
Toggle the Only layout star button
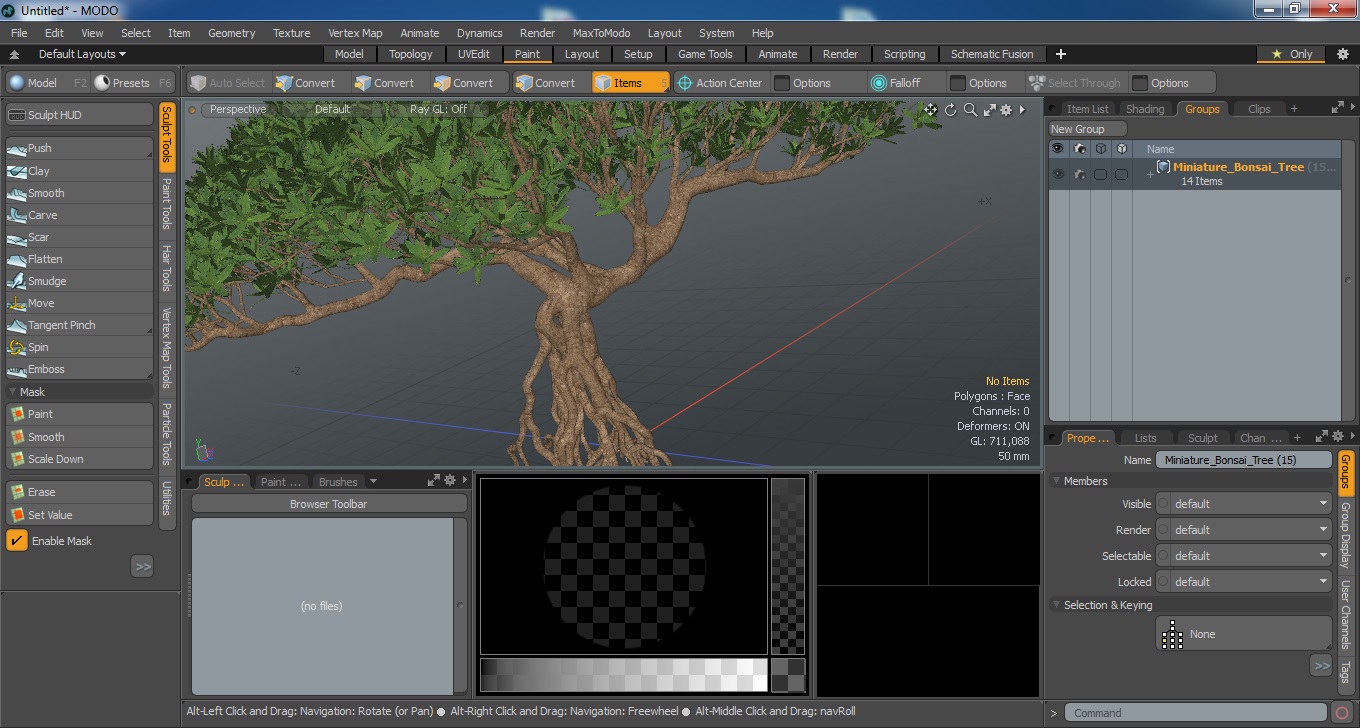click(x=1291, y=54)
